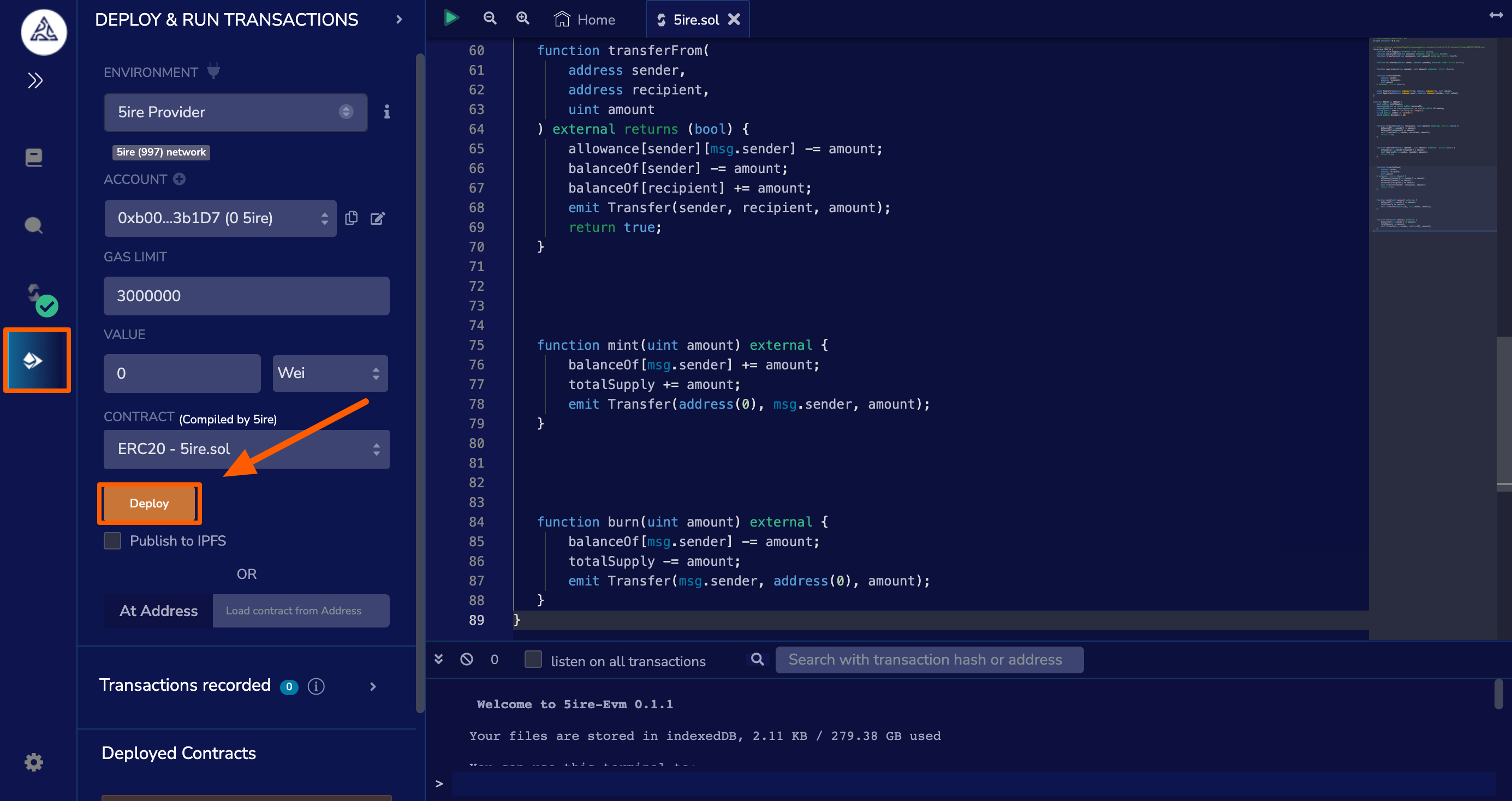Switch to the Home tab
This screenshot has height=801, width=1512.
(585, 19)
